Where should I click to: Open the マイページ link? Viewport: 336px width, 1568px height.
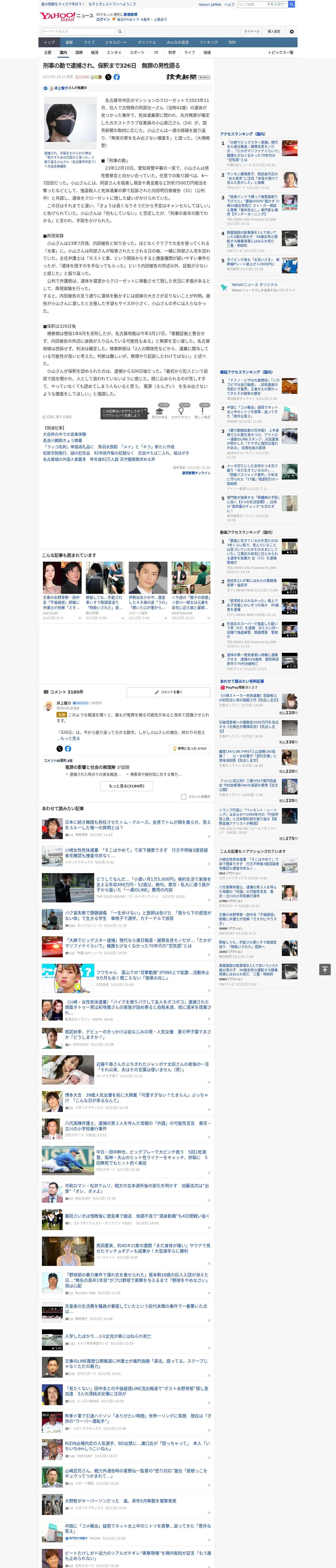click(x=251, y=32)
